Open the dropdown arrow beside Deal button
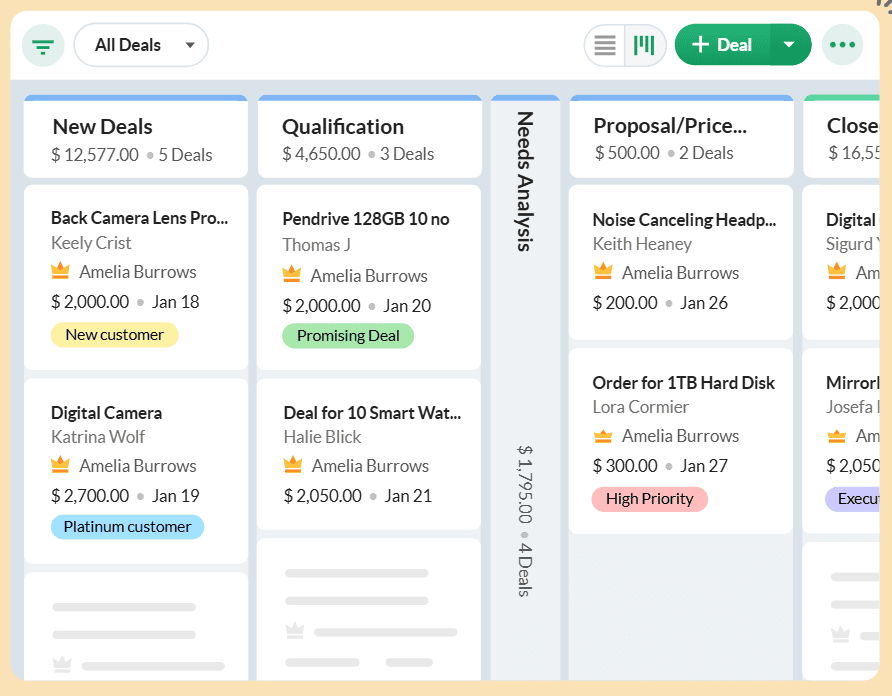Image resolution: width=892 pixels, height=696 pixels. (790, 45)
